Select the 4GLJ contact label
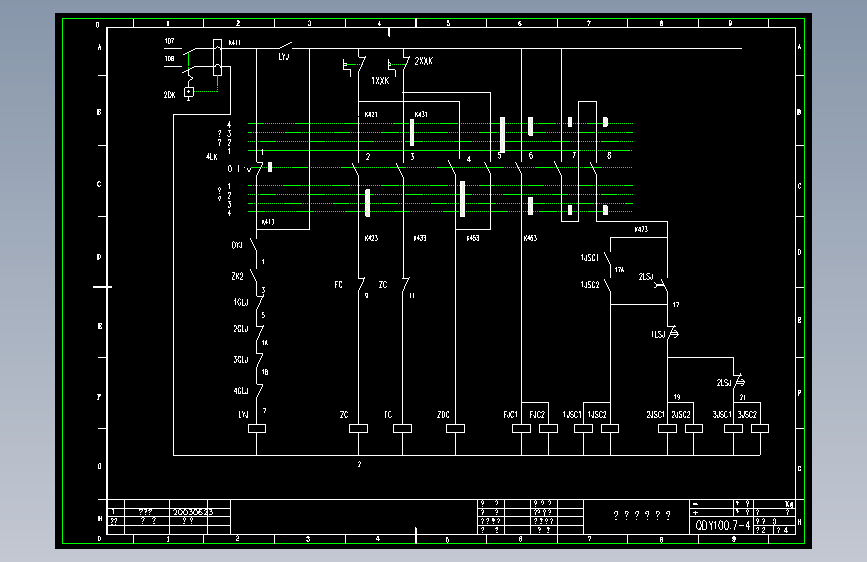The height and width of the screenshot is (562, 867). coord(241,391)
